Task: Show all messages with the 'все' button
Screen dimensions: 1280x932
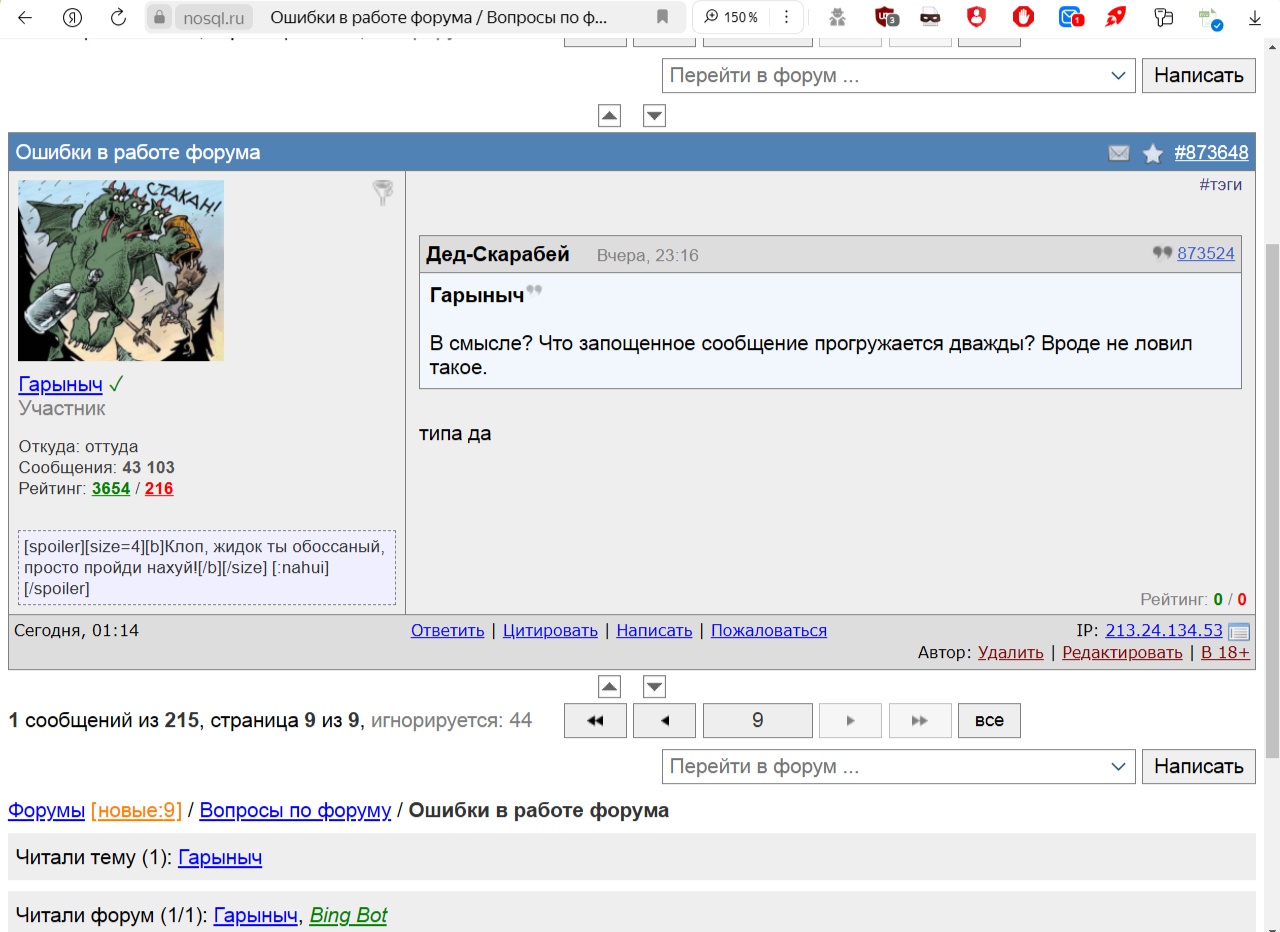Action: point(989,720)
